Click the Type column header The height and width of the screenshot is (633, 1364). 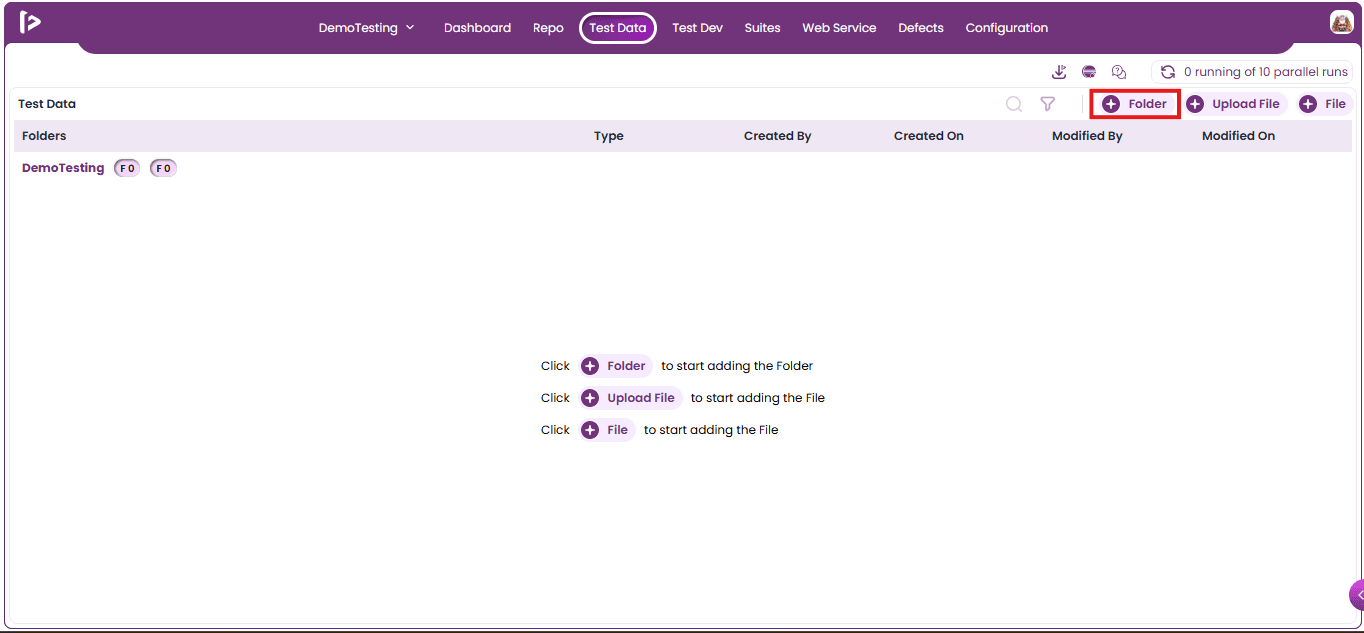(x=608, y=136)
